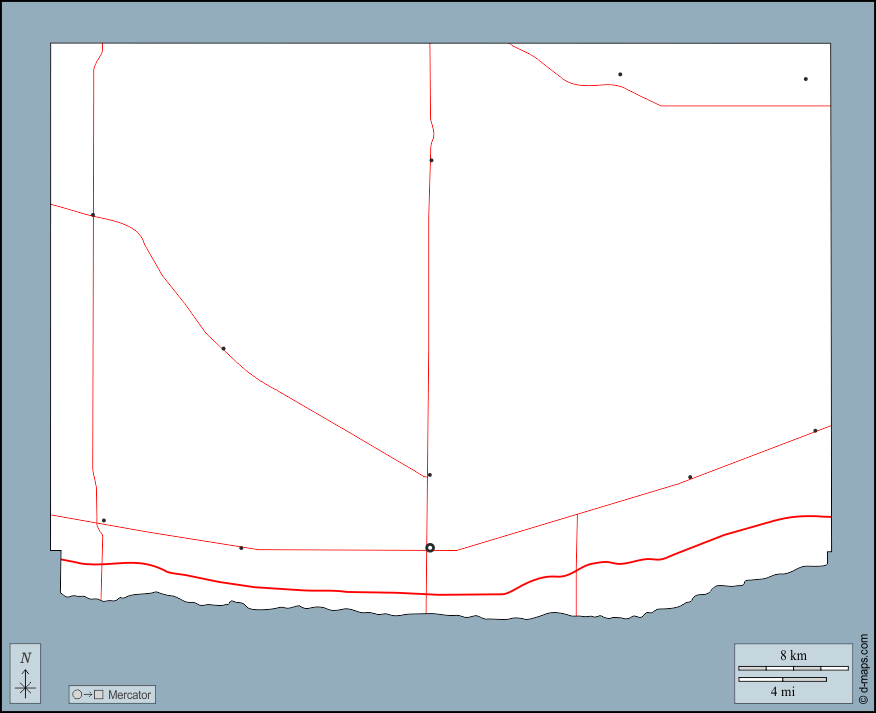Click the 4 mi scale bar
Image resolution: width=876 pixels, height=713 pixels.
point(782,680)
